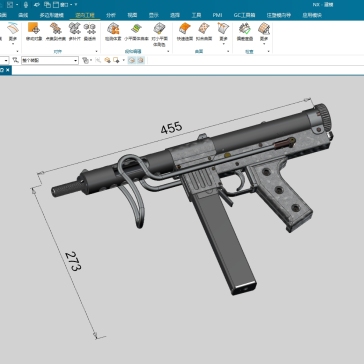Open the quick access toolbar customize arrow
Image resolution: width=364 pixels, height=364 pixels.
(76, 5)
